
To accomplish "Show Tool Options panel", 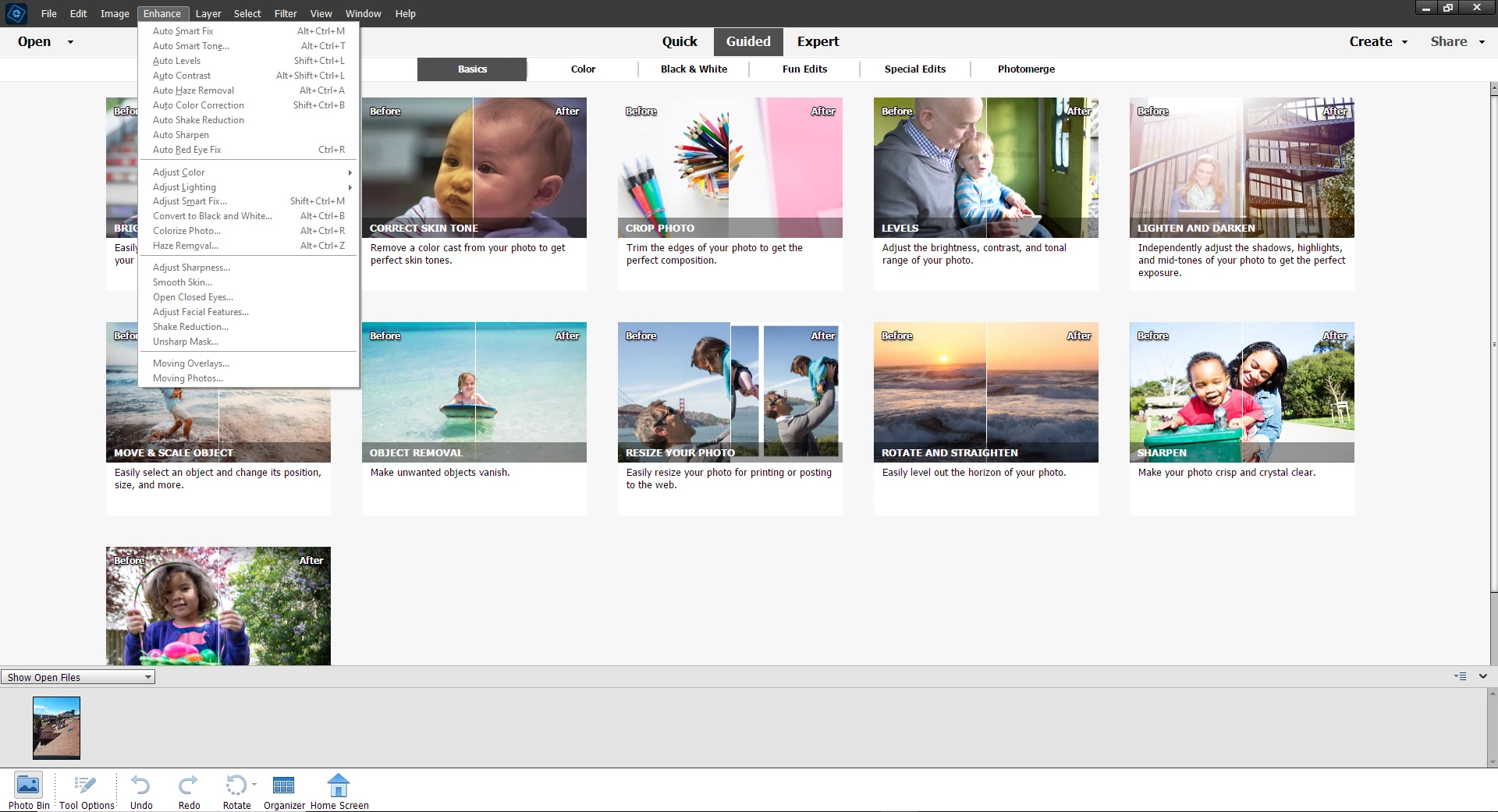I will point(87,791).
